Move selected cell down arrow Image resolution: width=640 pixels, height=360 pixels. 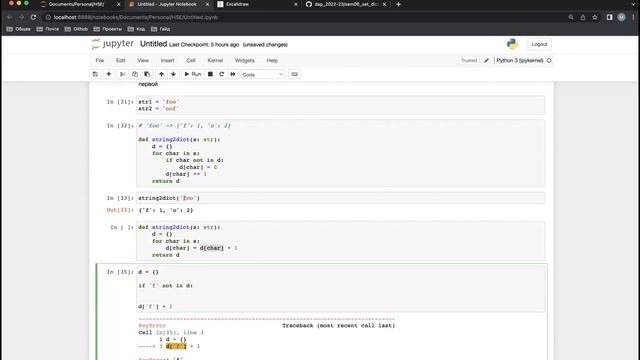coord(173,74)
